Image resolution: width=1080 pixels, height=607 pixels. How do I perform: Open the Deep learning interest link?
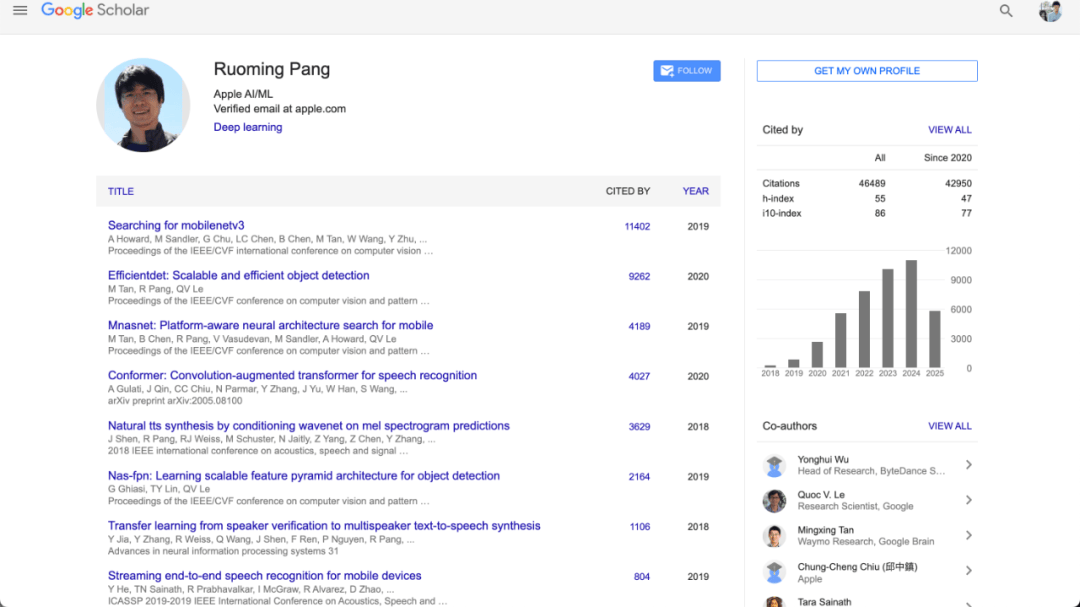(x=248, y=127)
